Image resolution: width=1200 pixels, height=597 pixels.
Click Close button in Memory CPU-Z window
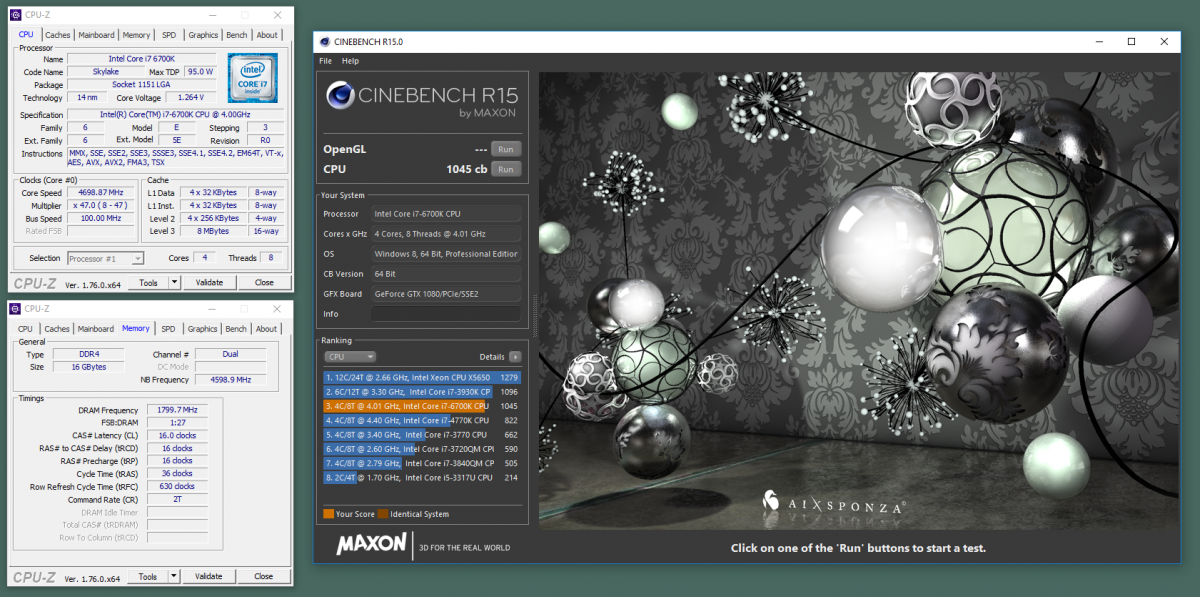pyautogui.click(x=263, y=577)
